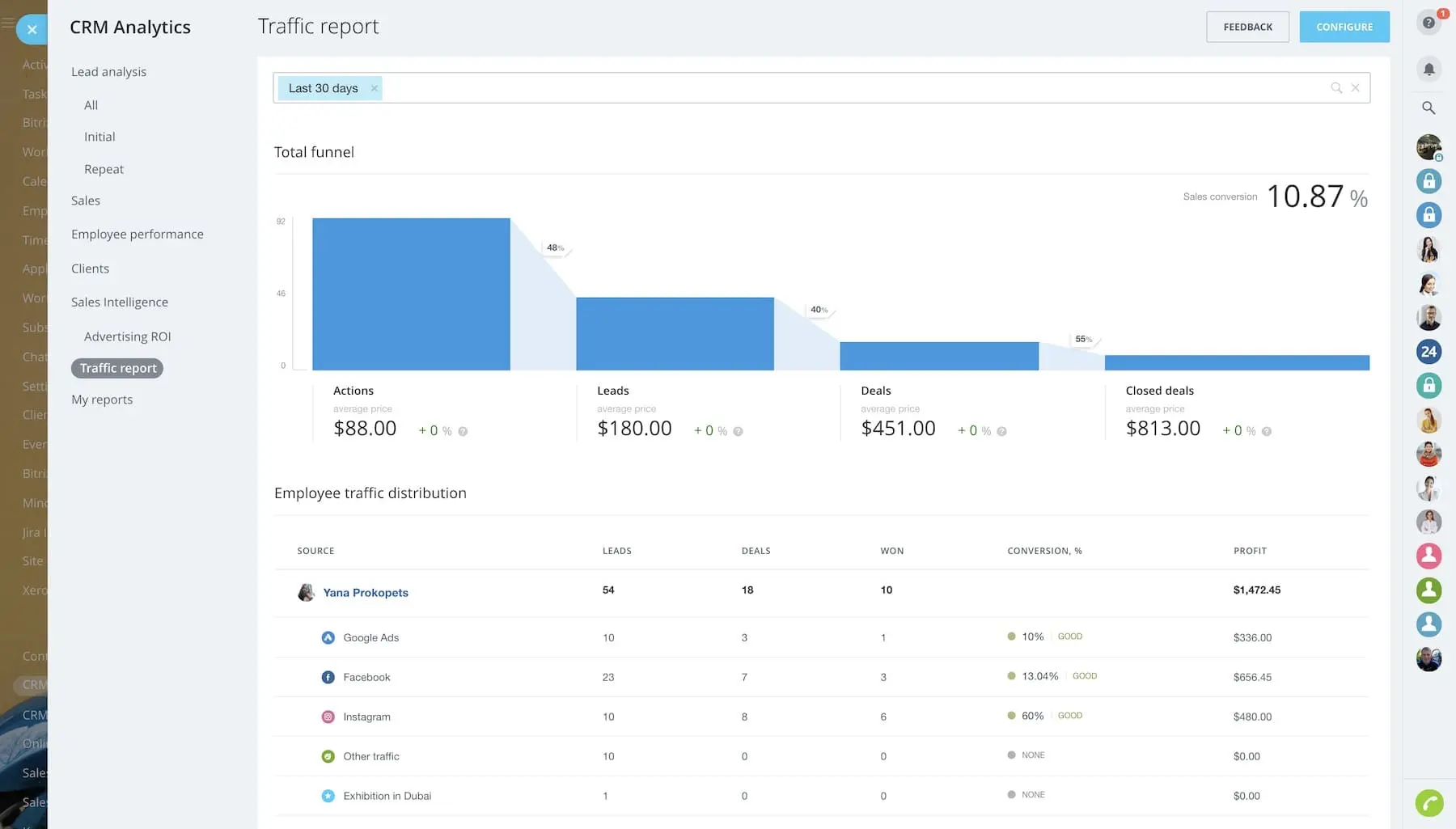Click the green phone call button
Image resolution: width=1456 pixels, height=829 pixels.
click(x=1428, y=803)
